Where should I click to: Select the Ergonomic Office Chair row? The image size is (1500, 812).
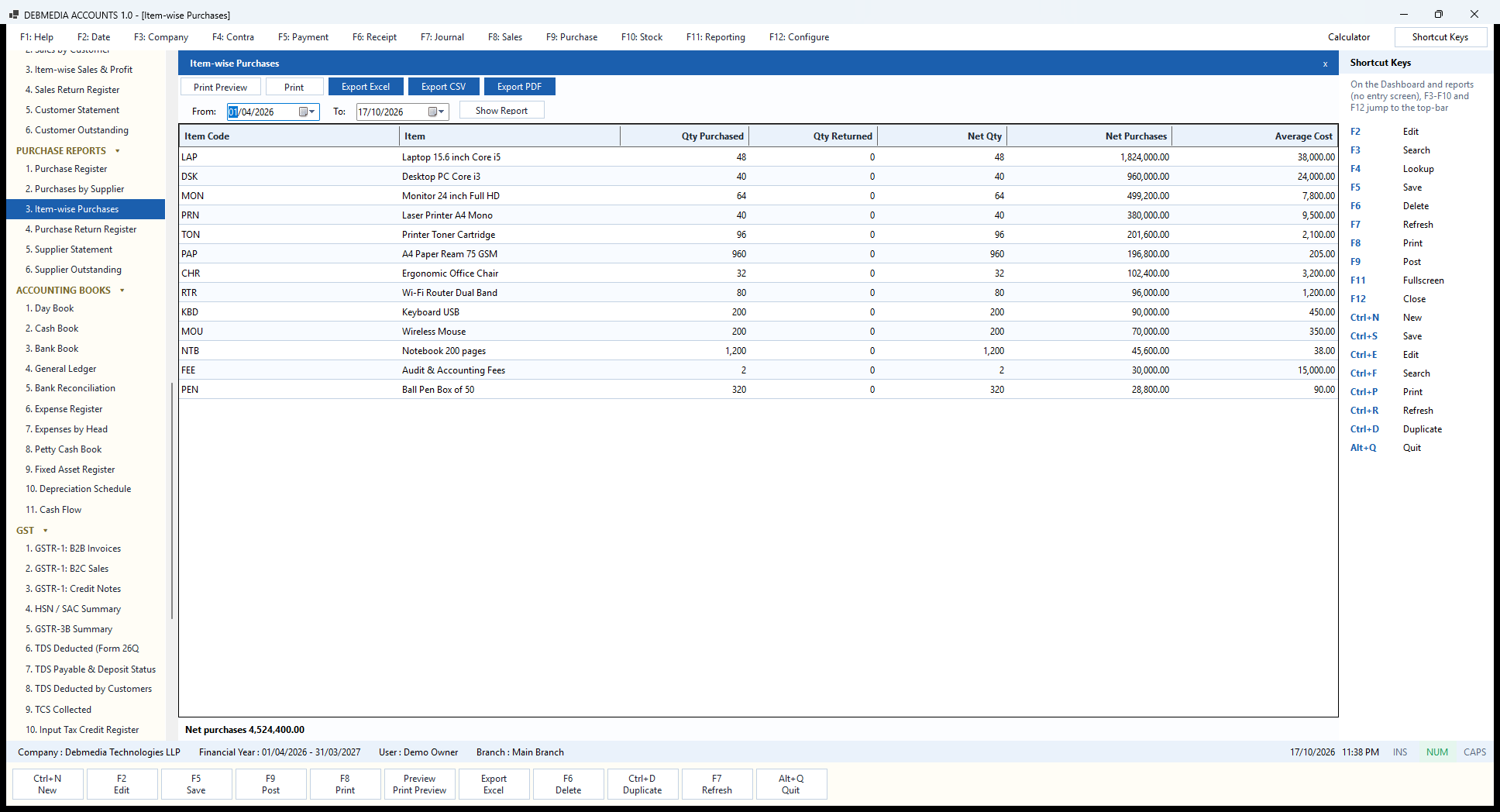coord(759,274)
